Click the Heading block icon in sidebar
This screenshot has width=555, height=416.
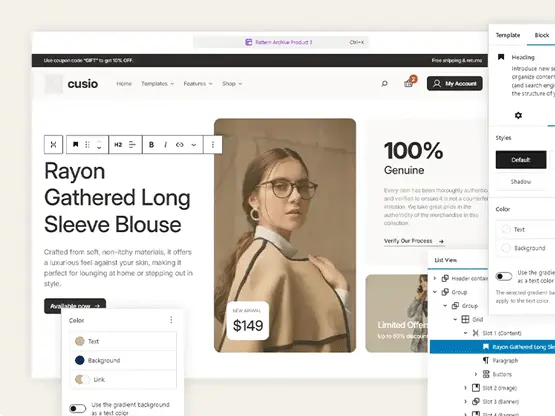click(x=501, y=57)
